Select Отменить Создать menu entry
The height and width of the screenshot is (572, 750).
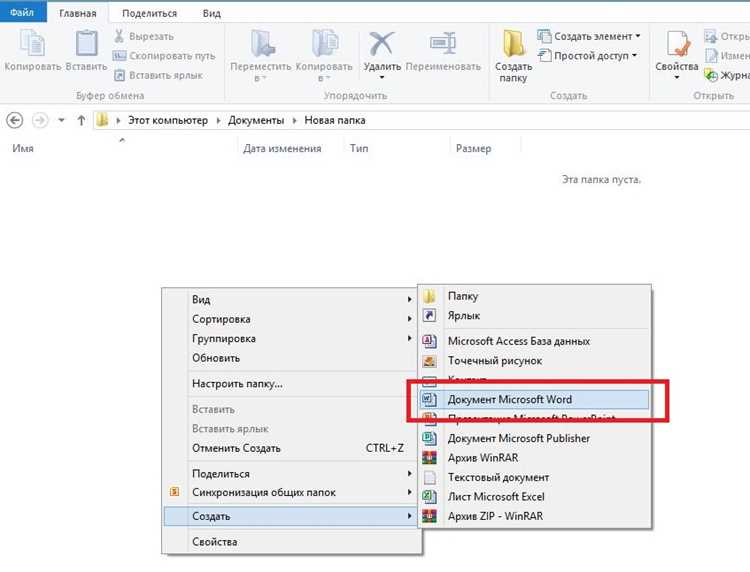point(292,448)
